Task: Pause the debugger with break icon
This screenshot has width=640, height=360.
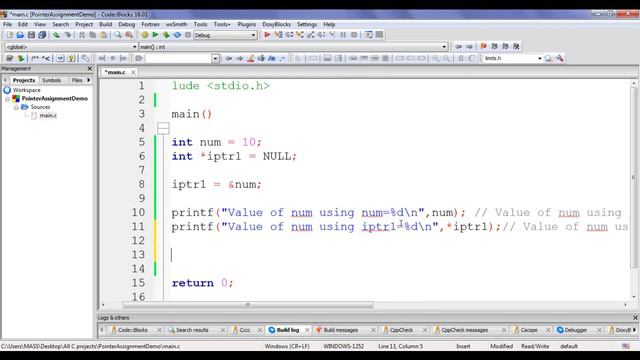Action: [x=343, y=35]
